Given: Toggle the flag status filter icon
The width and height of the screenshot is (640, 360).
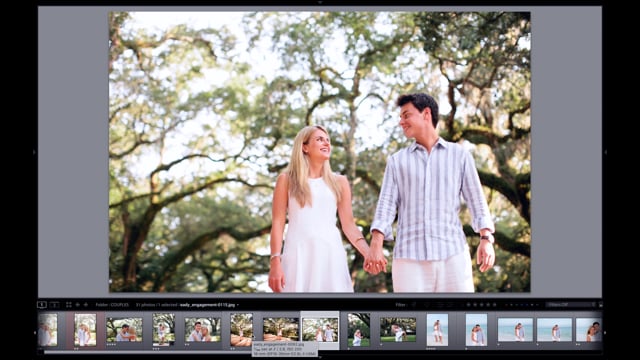Looking at the screenshot, I should [414, 304].
